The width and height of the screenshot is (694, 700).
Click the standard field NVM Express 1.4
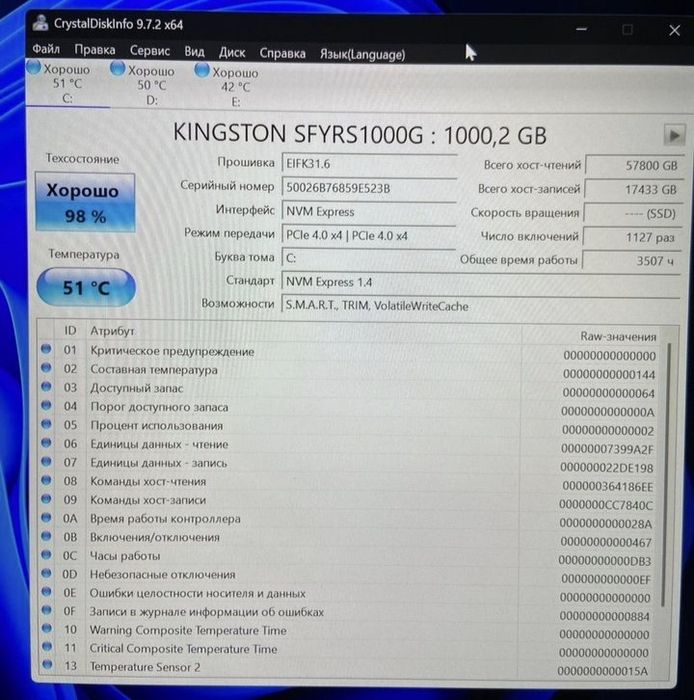pyautogui.click(x=480, y=282)
